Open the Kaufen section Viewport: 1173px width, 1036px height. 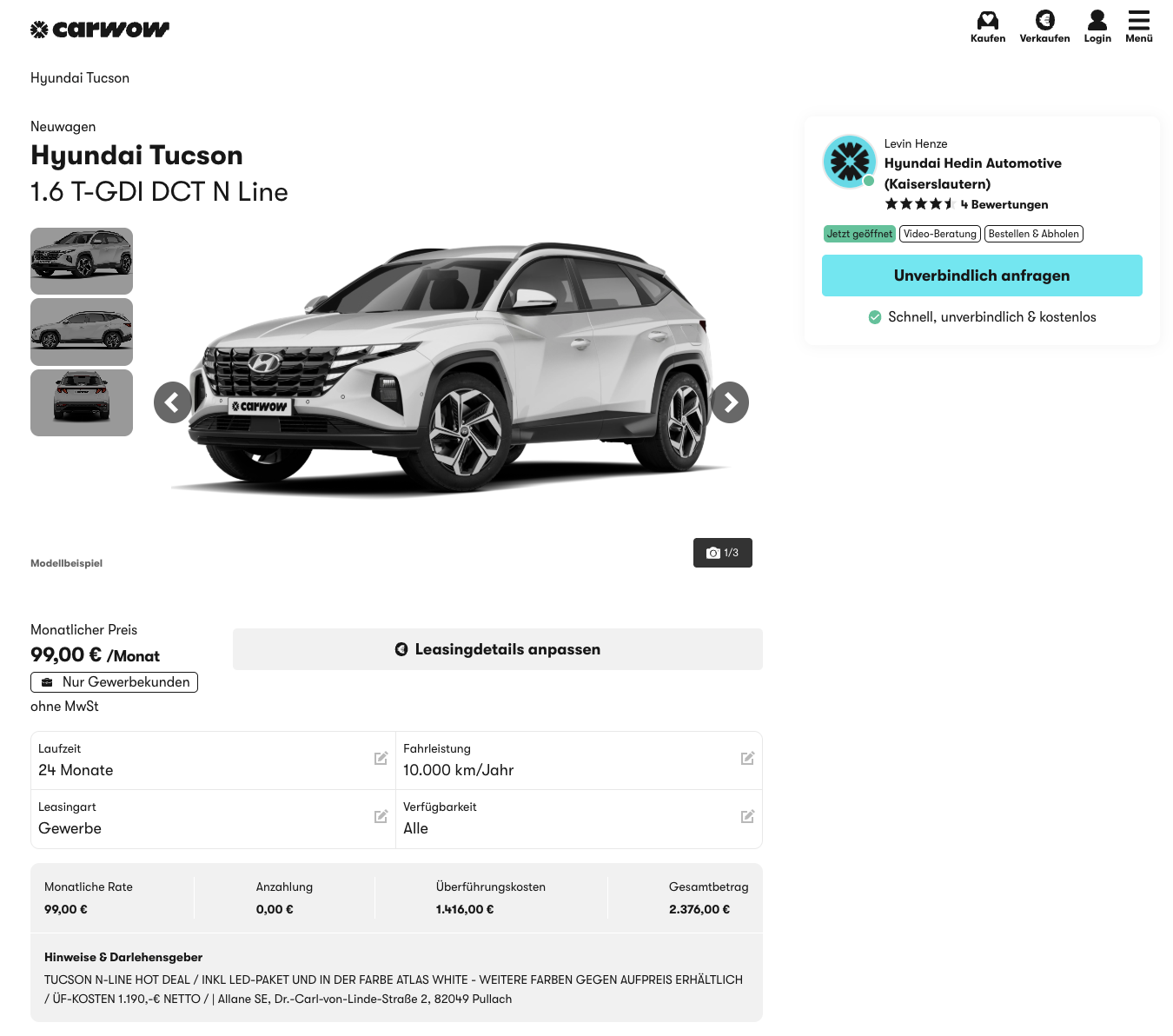click(988, 26)
